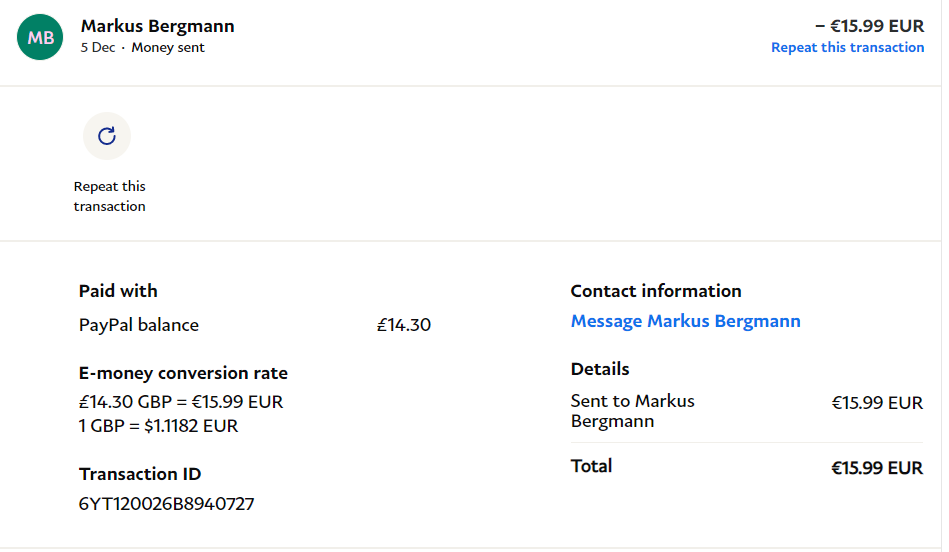949x552 pixels.
Task: Click the Markus Bergmann name heading
Action: (x=157, y=26)
